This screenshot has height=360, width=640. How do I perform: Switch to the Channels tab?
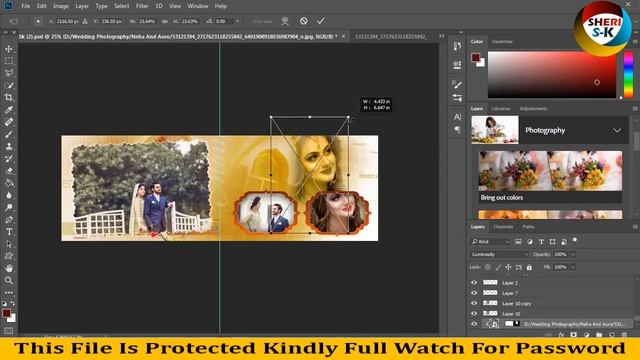click(503, 227)
